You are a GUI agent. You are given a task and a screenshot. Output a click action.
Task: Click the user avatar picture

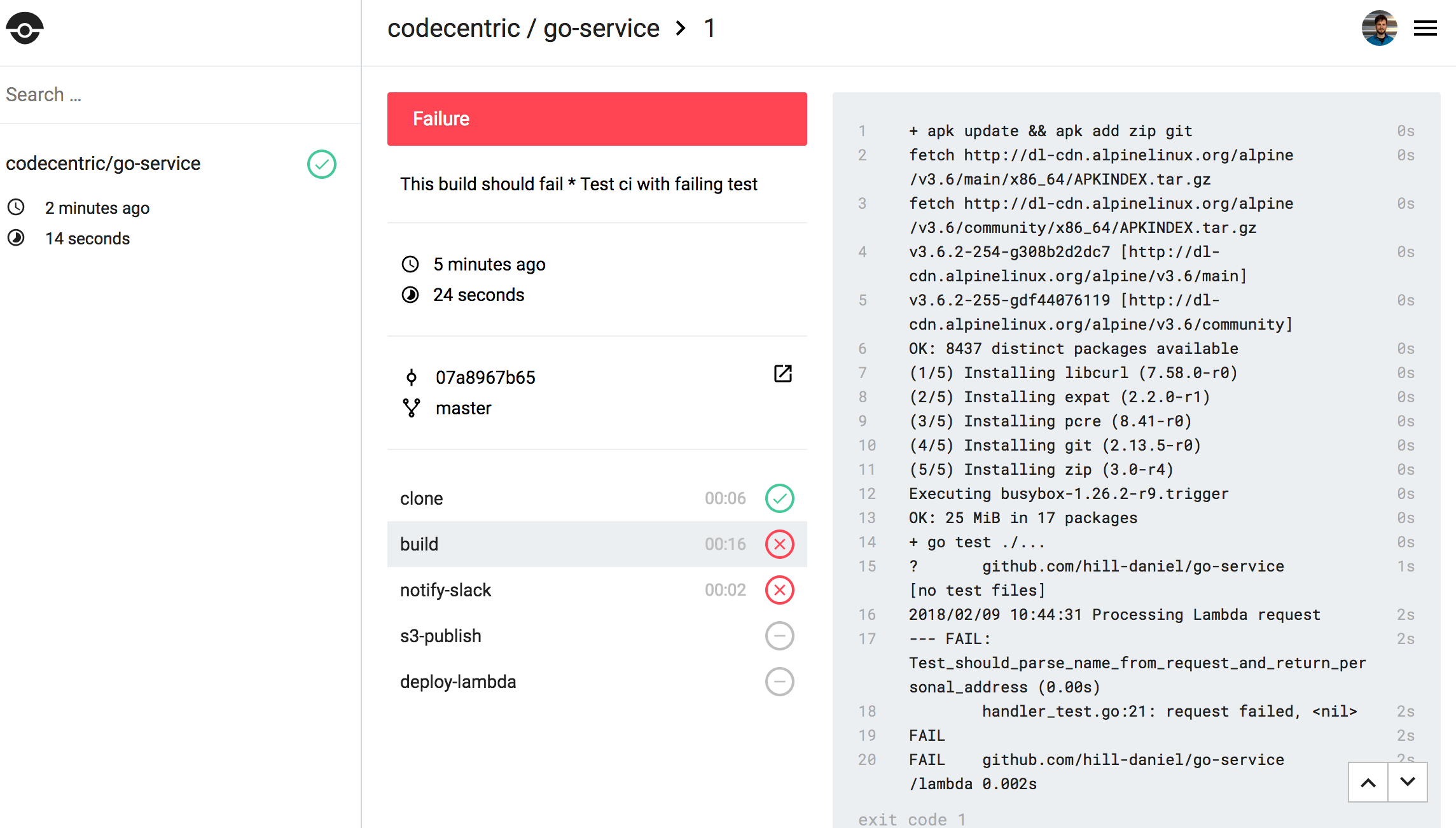(x=1378, y=29)
